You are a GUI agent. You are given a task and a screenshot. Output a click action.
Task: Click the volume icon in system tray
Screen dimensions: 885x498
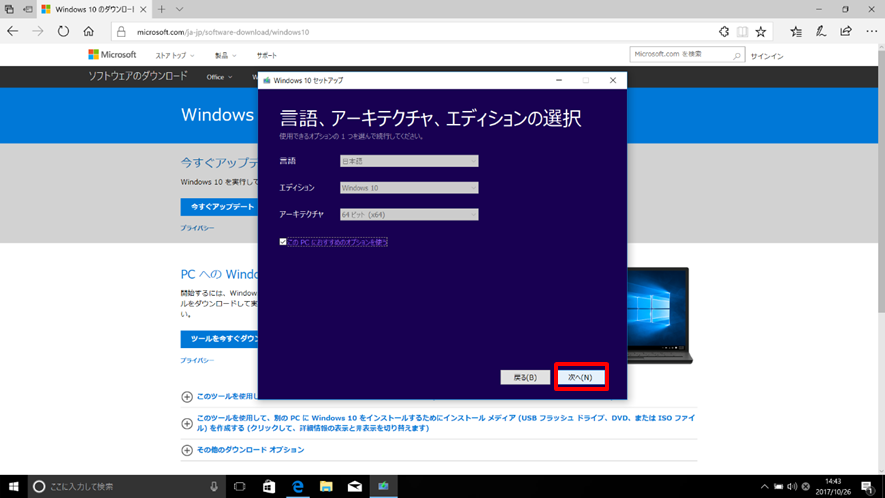[x=792, y=486]
